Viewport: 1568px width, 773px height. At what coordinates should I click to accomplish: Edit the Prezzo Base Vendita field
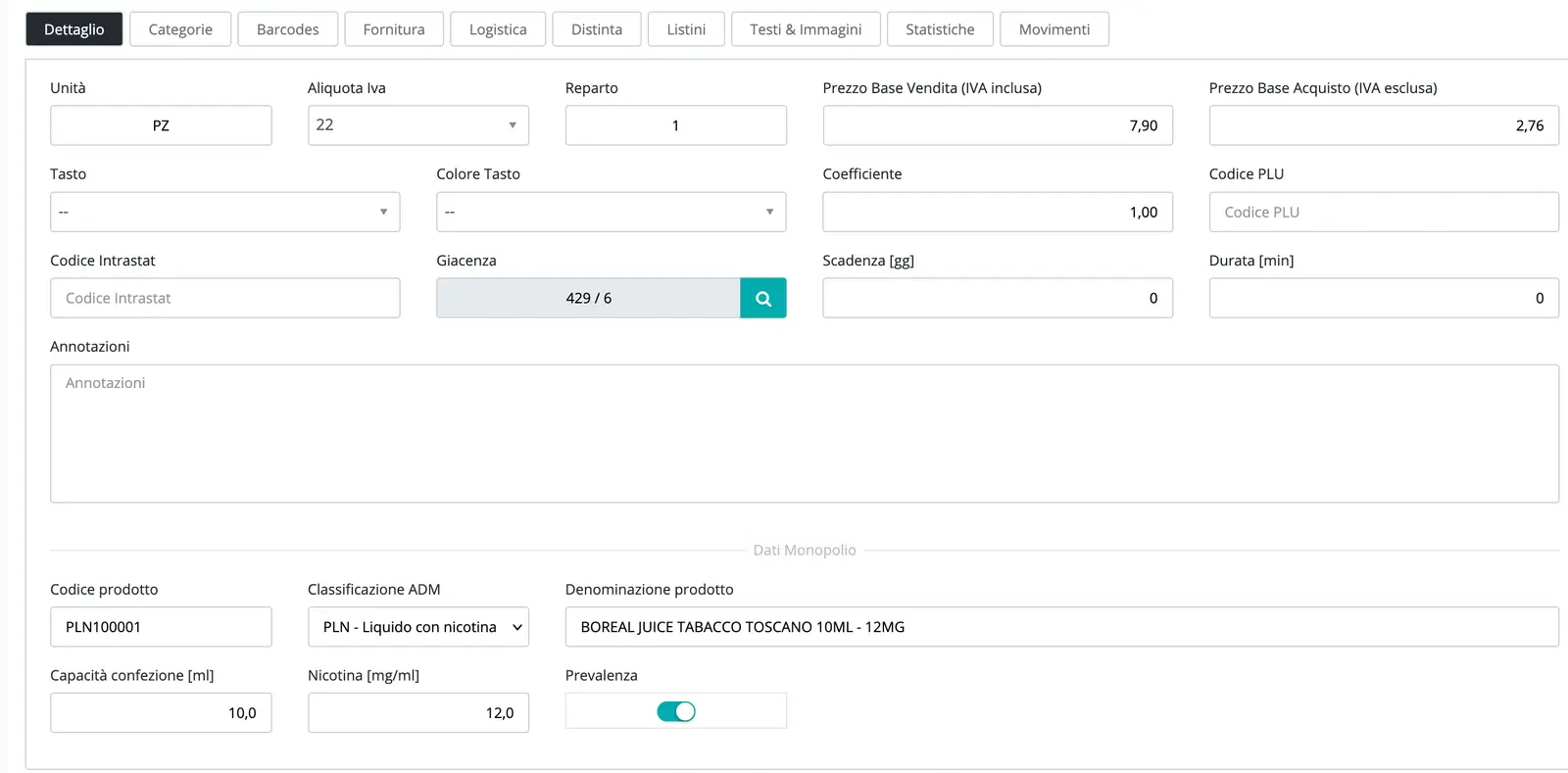click(x=998, y=125)
